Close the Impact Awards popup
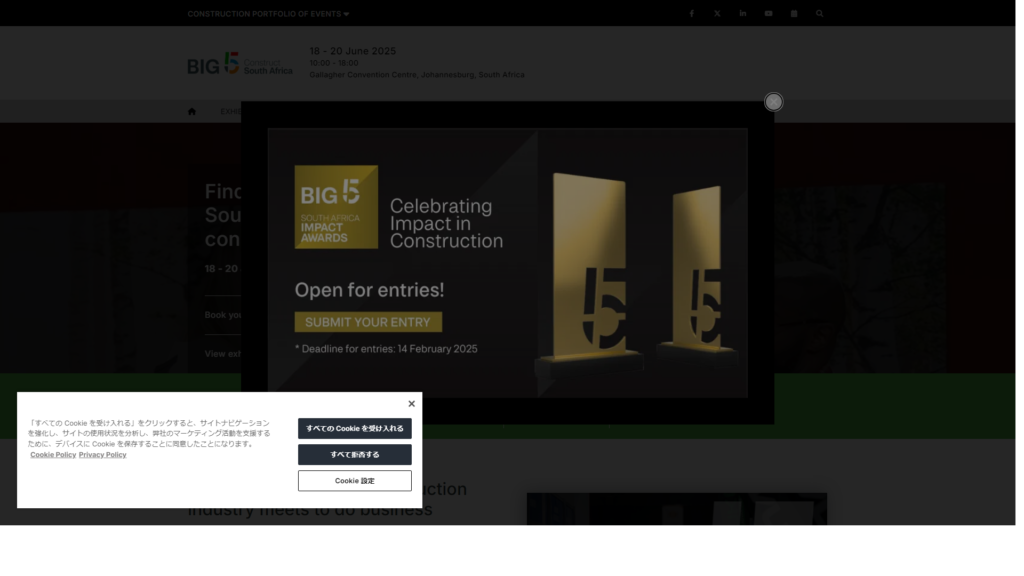Viewport: 1024px width, 576px height. pos(774,102)
